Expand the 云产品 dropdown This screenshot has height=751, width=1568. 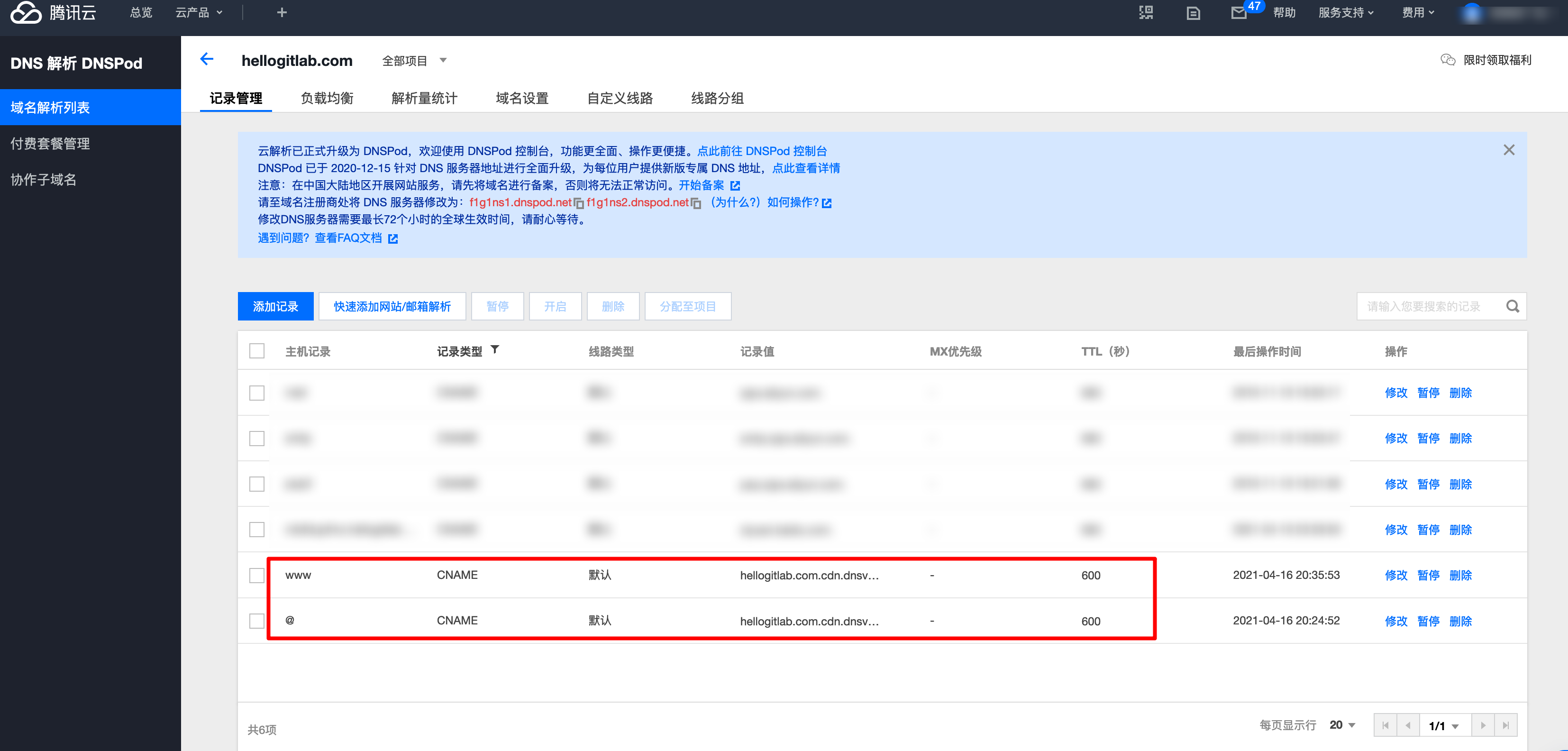tap(199, 12)
